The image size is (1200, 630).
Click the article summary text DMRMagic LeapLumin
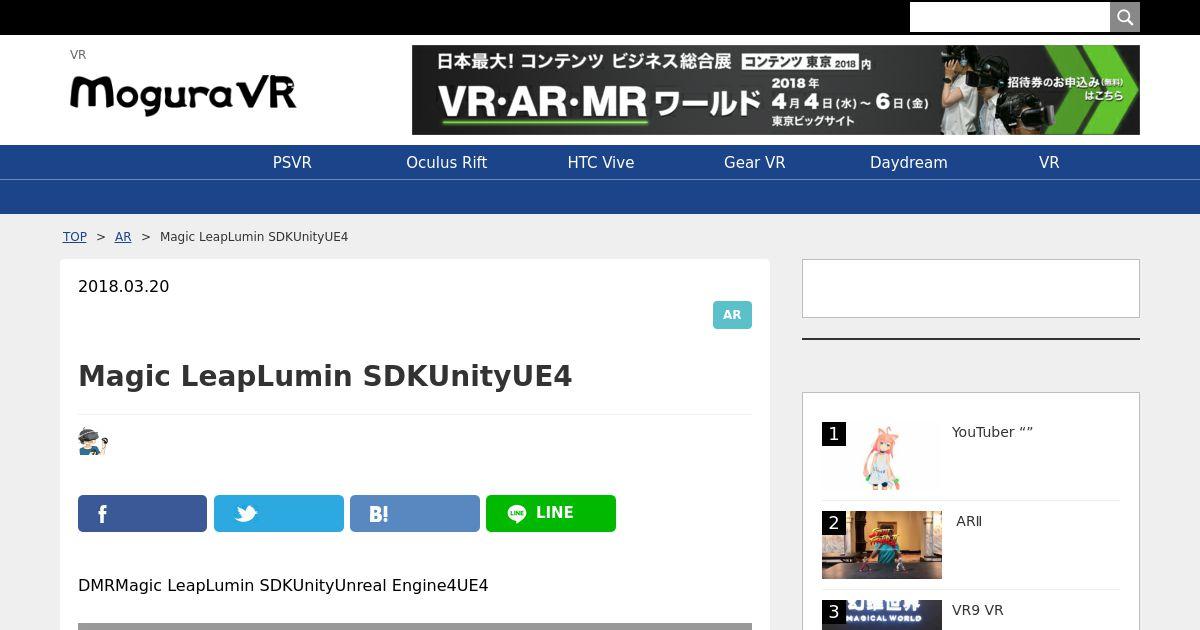pos(283,585)
